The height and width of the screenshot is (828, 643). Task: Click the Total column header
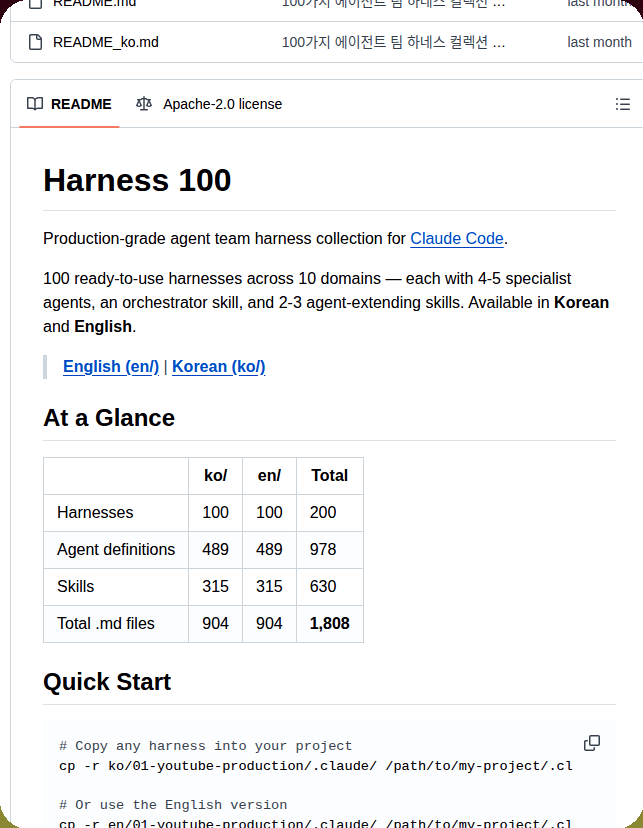pyautogui.click(x=329, y=476)
